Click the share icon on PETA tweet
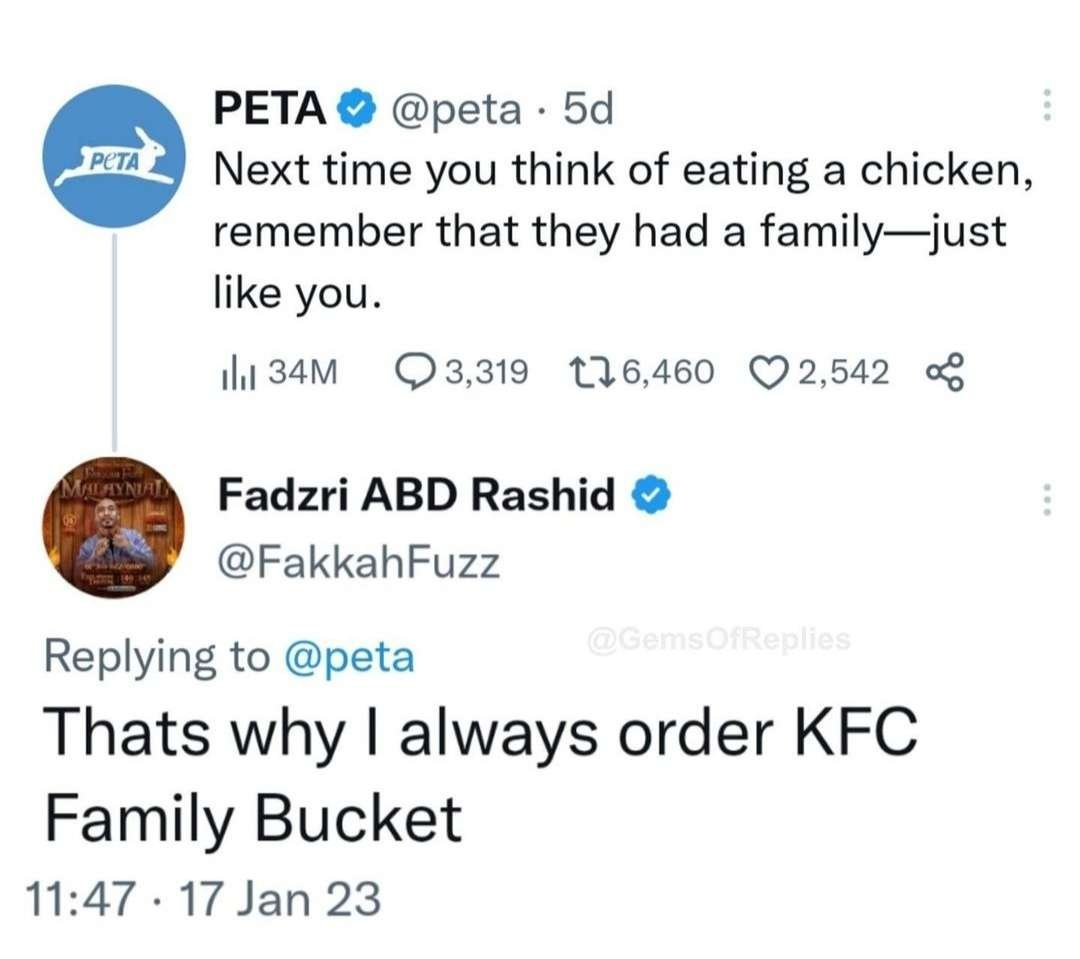Viewport: 1080px width, 959px height. [943, 373]
